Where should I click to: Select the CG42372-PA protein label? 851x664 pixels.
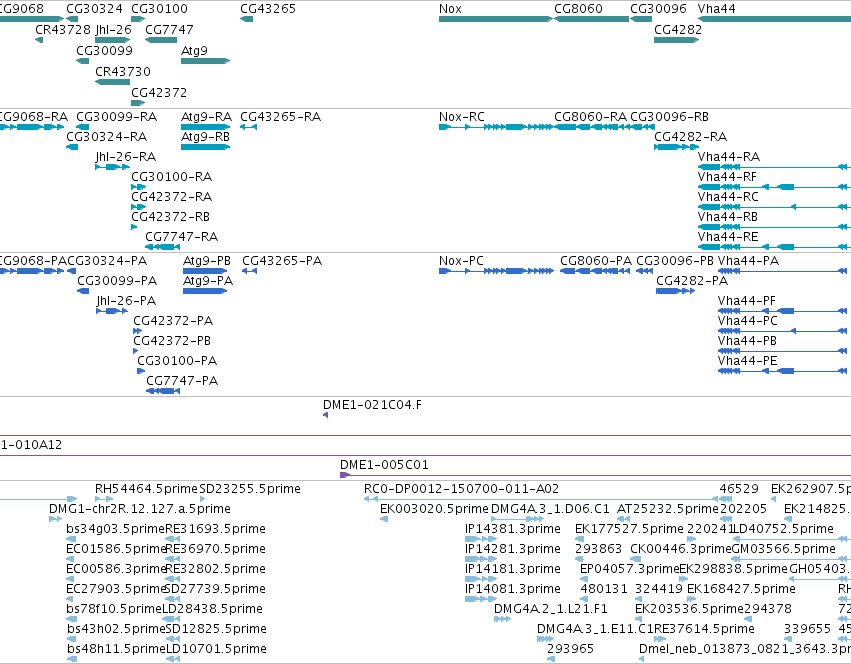point(173,321)
